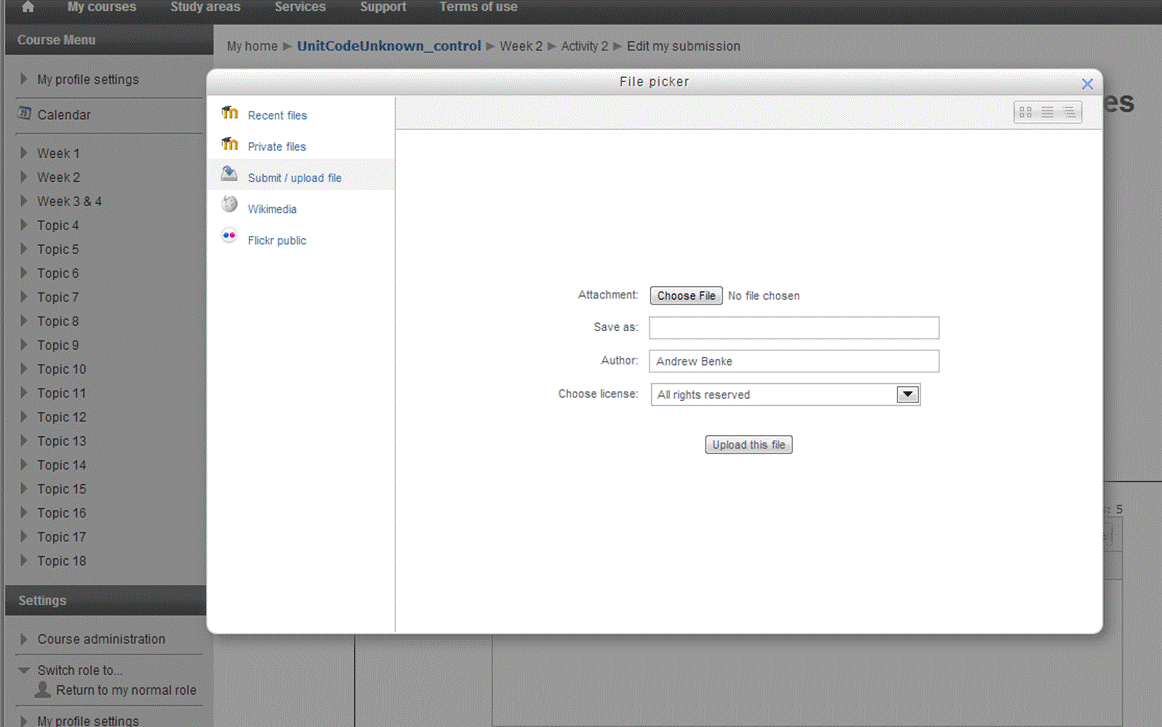The width and height of the screenshot is (1162, 727).
Task: Select Topic 13 in Course Menu
Action: coord(62,441)
